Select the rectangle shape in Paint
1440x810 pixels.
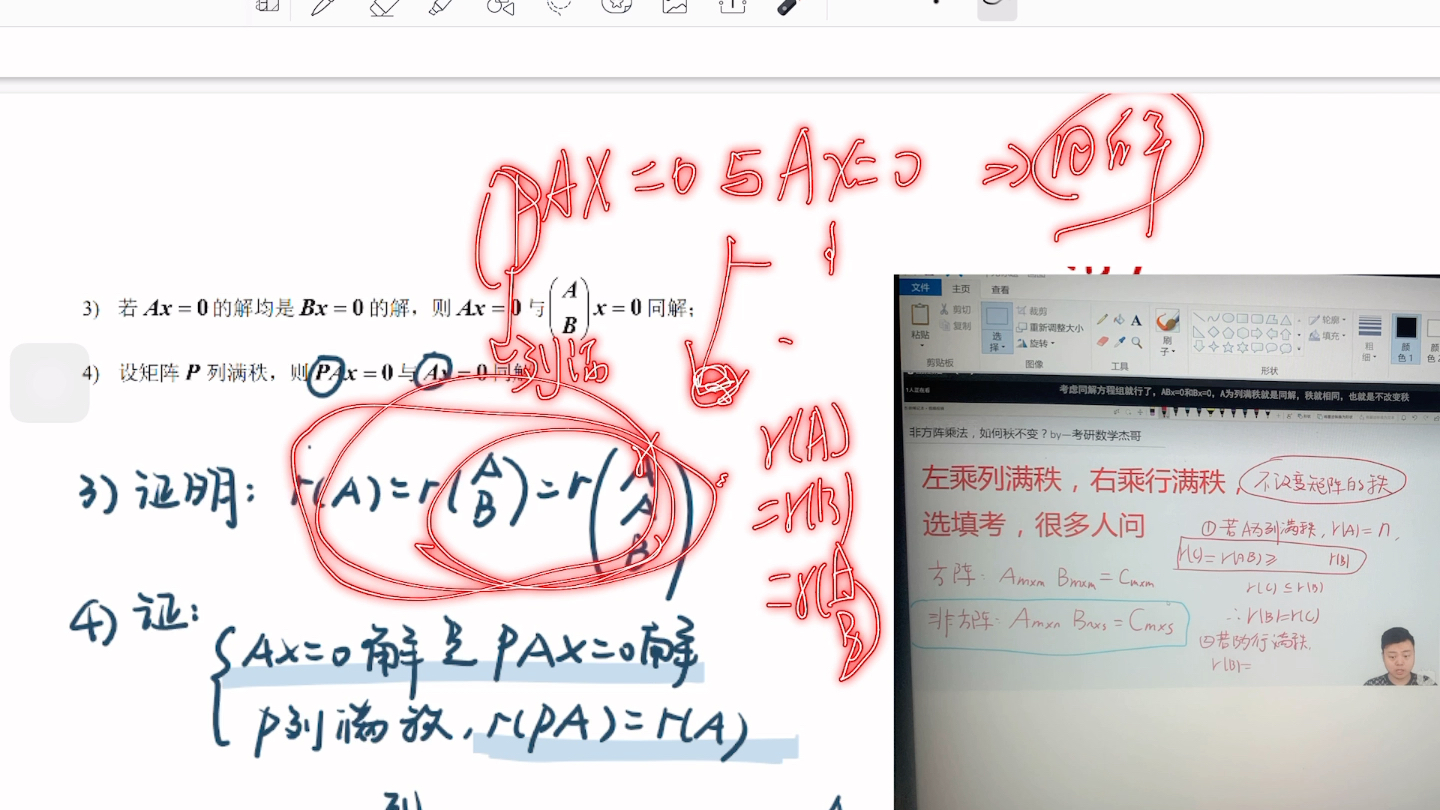click(x=1242, y=317)
